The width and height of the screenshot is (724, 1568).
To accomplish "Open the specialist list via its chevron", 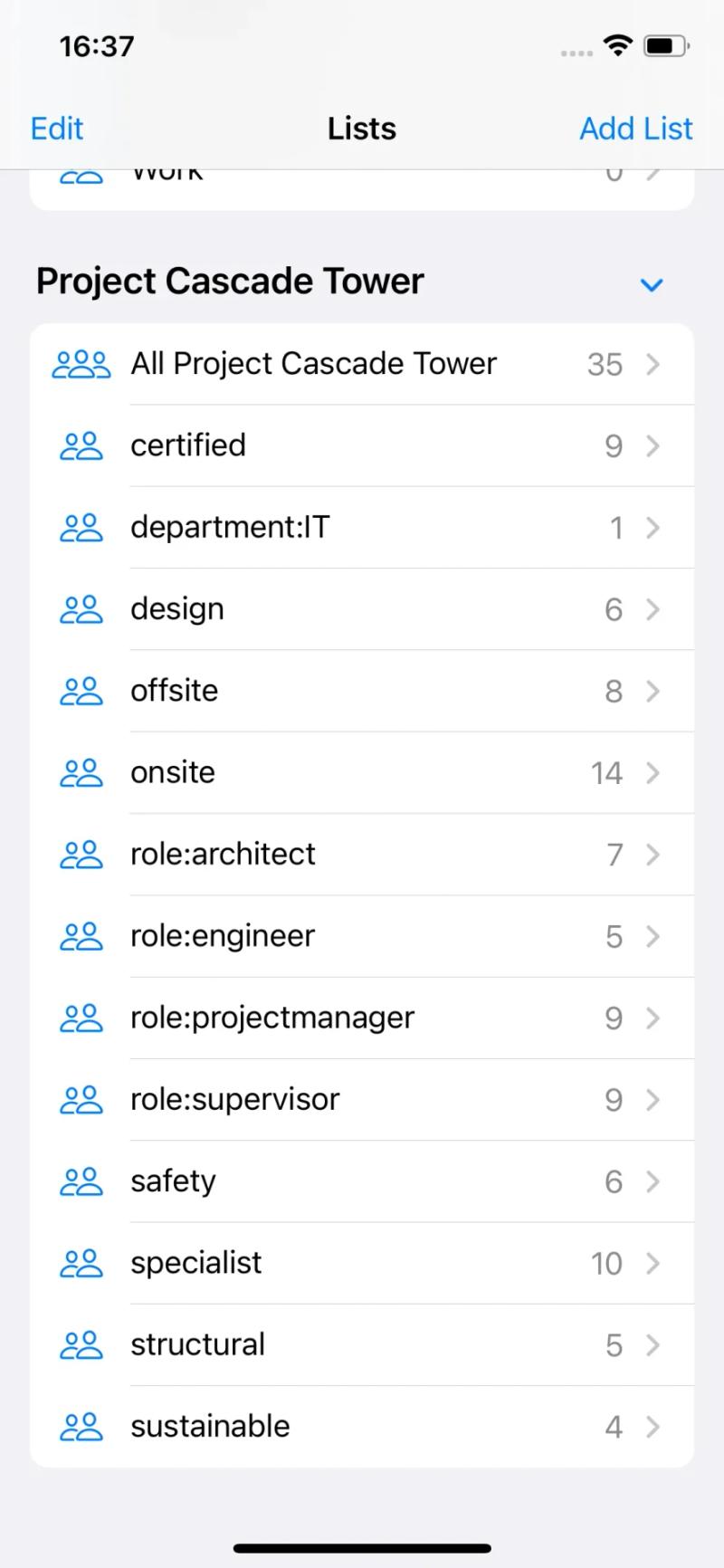I will [x=653, y=1263].
